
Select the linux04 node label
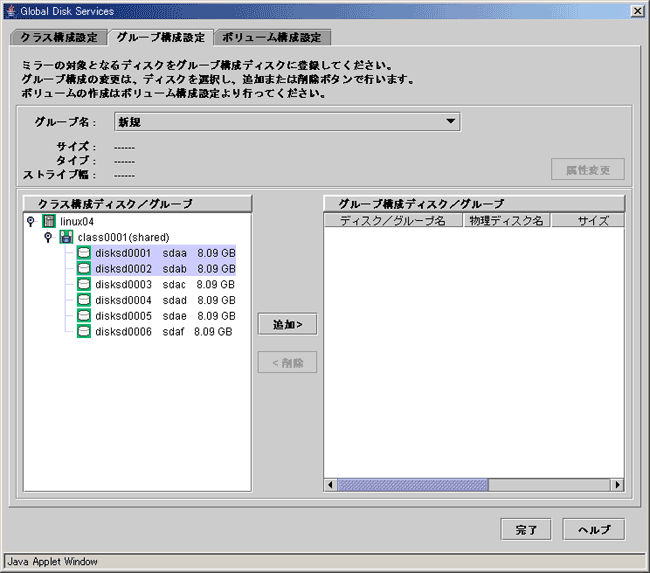[77, 221]
